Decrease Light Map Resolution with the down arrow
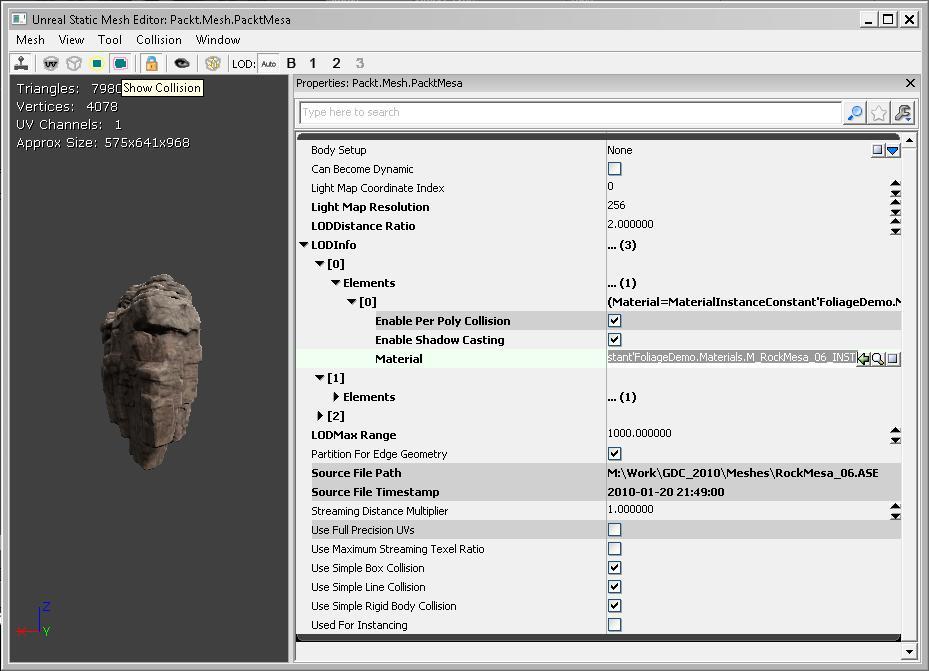This screenshot has height=671, width=929. point(895,212)
